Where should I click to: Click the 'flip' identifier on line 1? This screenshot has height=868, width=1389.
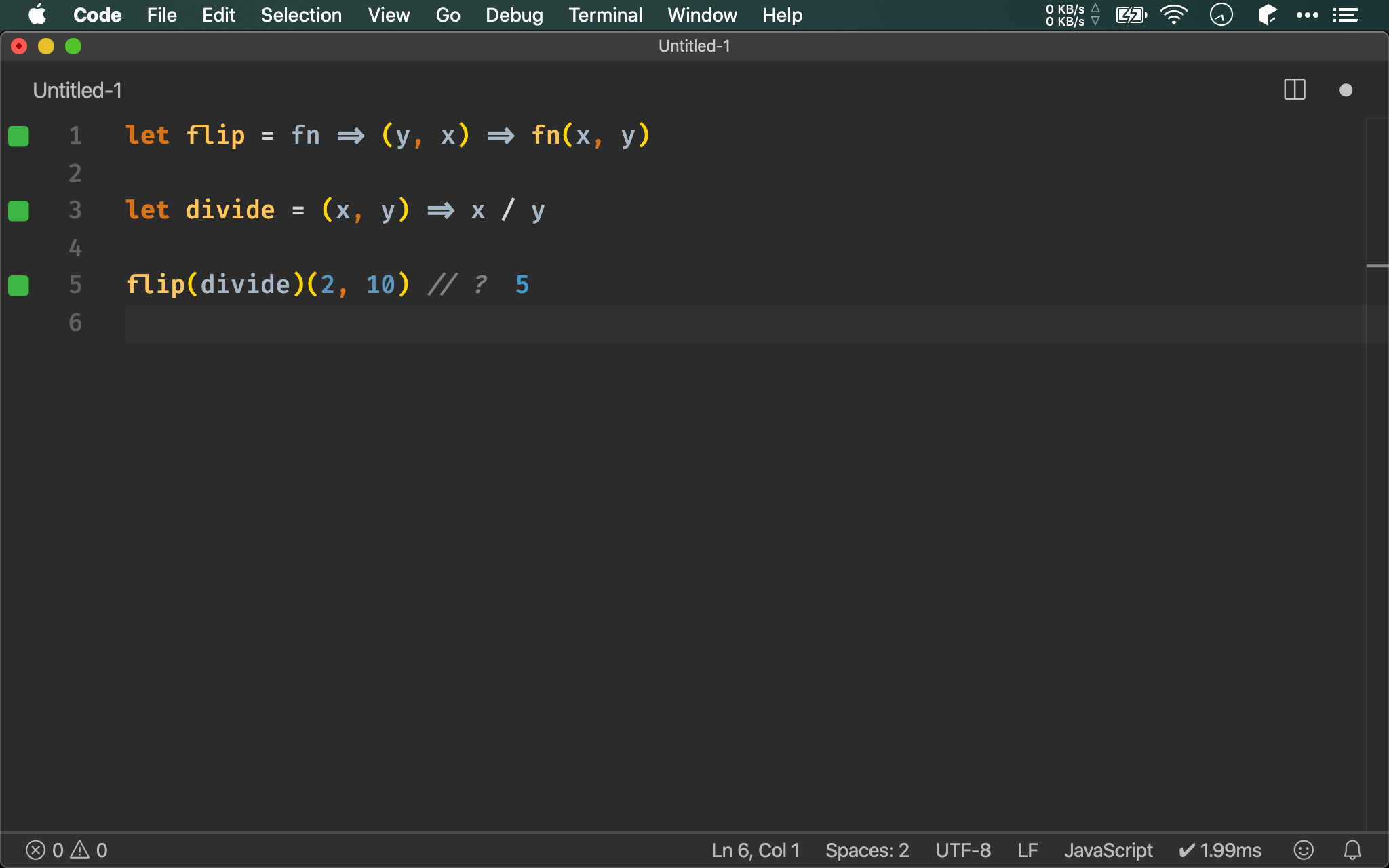(x=216, y=136)
